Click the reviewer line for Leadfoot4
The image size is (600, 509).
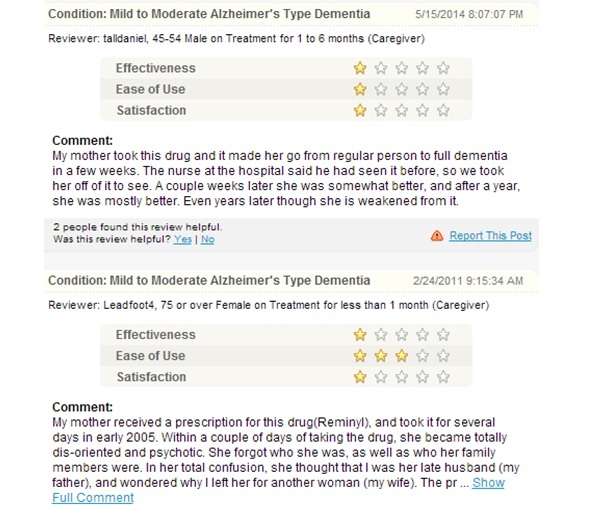(269, 305)
